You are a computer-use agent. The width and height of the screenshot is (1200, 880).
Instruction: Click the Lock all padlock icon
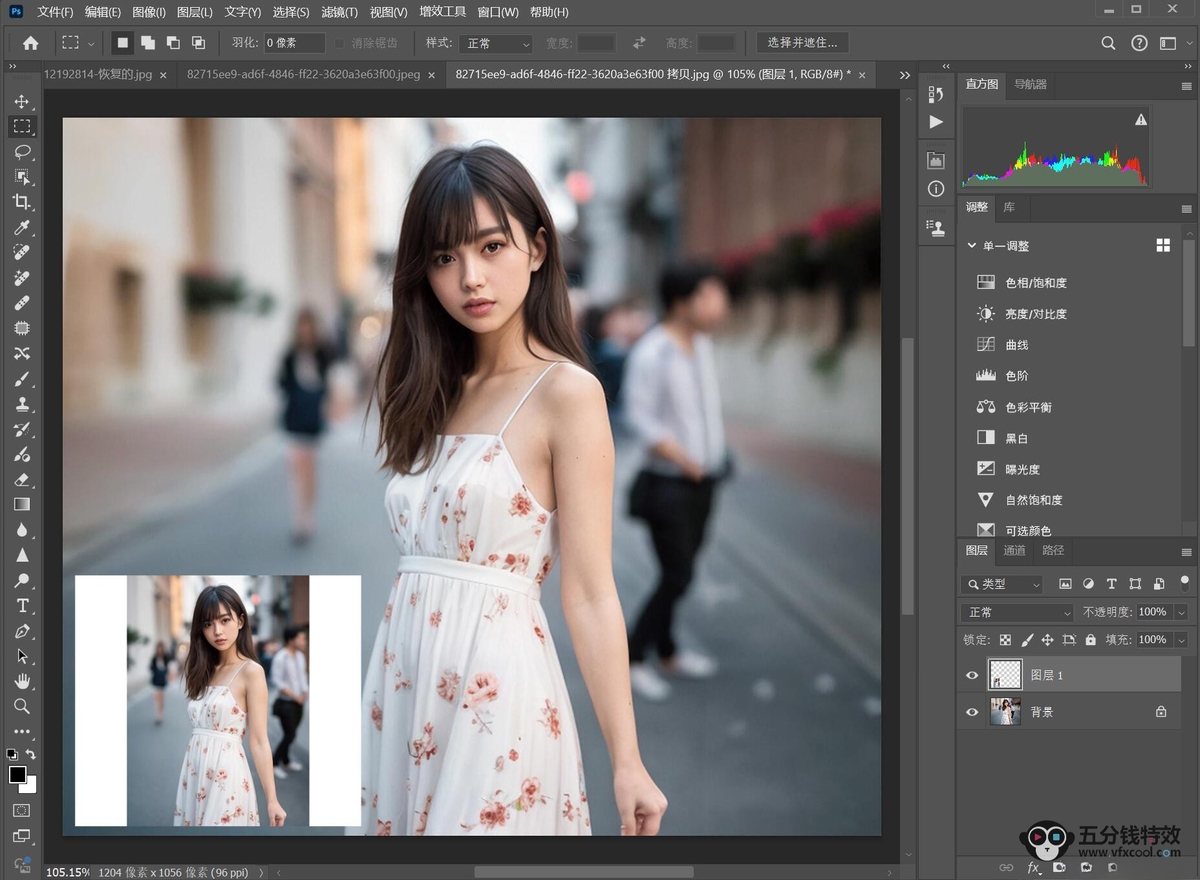coord(1090,640)
